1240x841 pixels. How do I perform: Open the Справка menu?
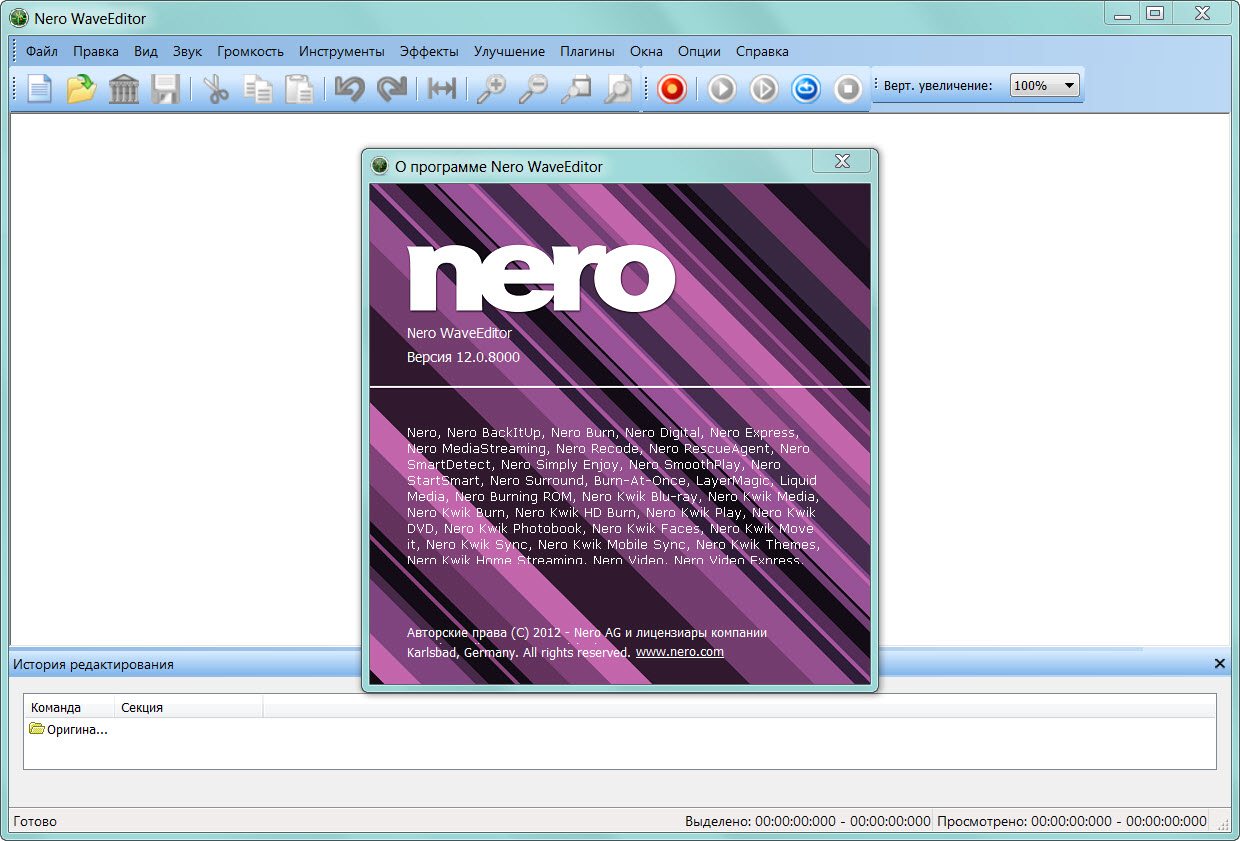point(762,51)
